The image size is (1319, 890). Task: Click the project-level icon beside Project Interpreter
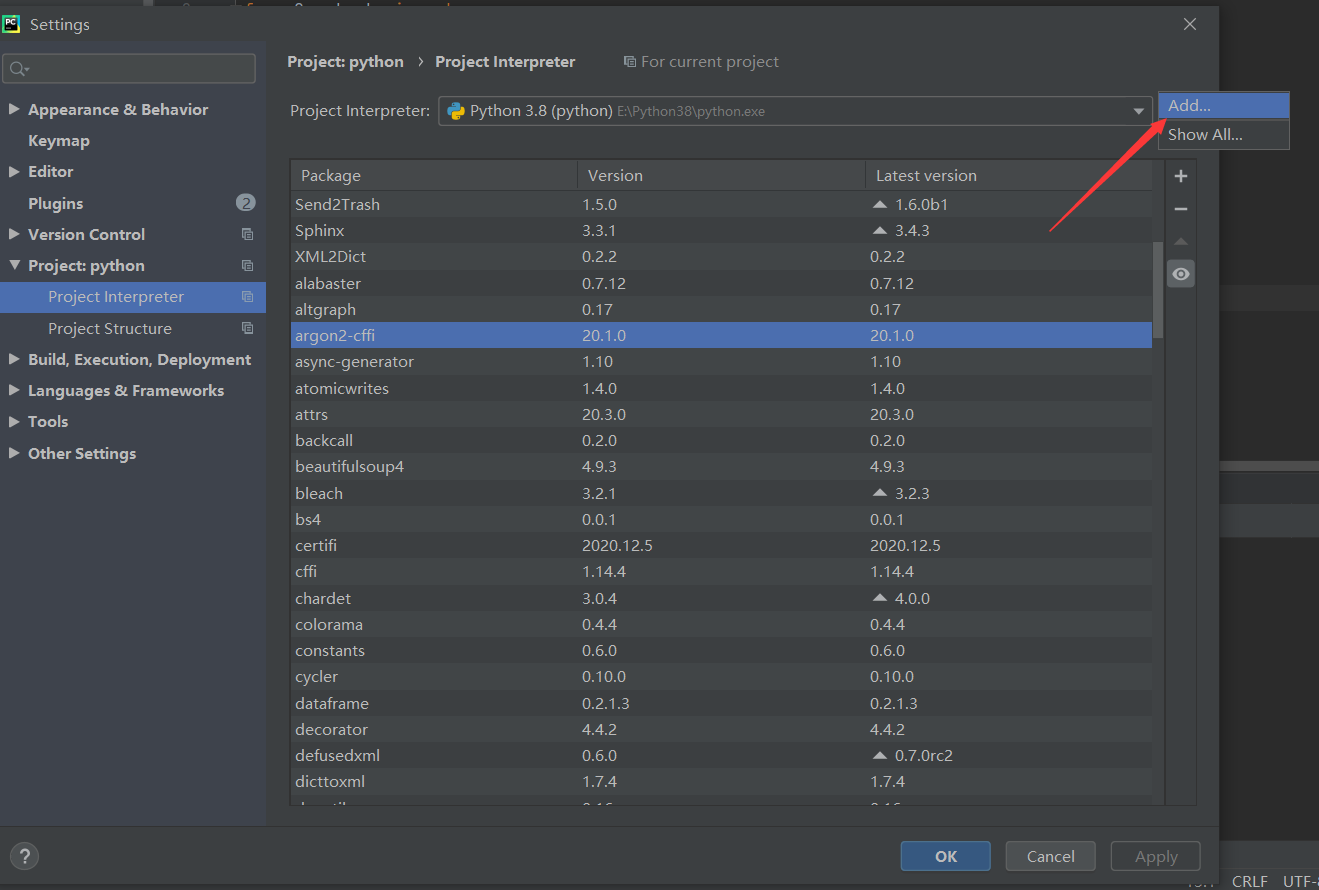(247, 297)
